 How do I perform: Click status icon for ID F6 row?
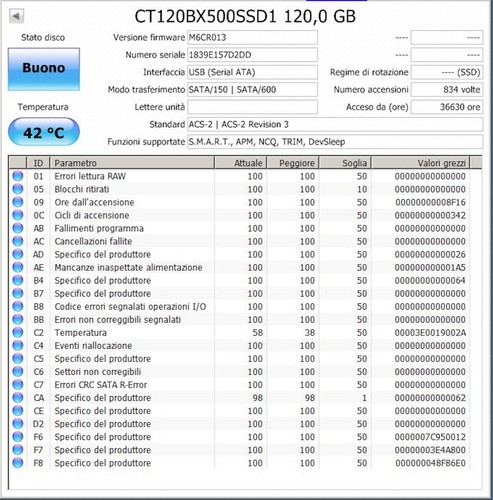(18, 437)
